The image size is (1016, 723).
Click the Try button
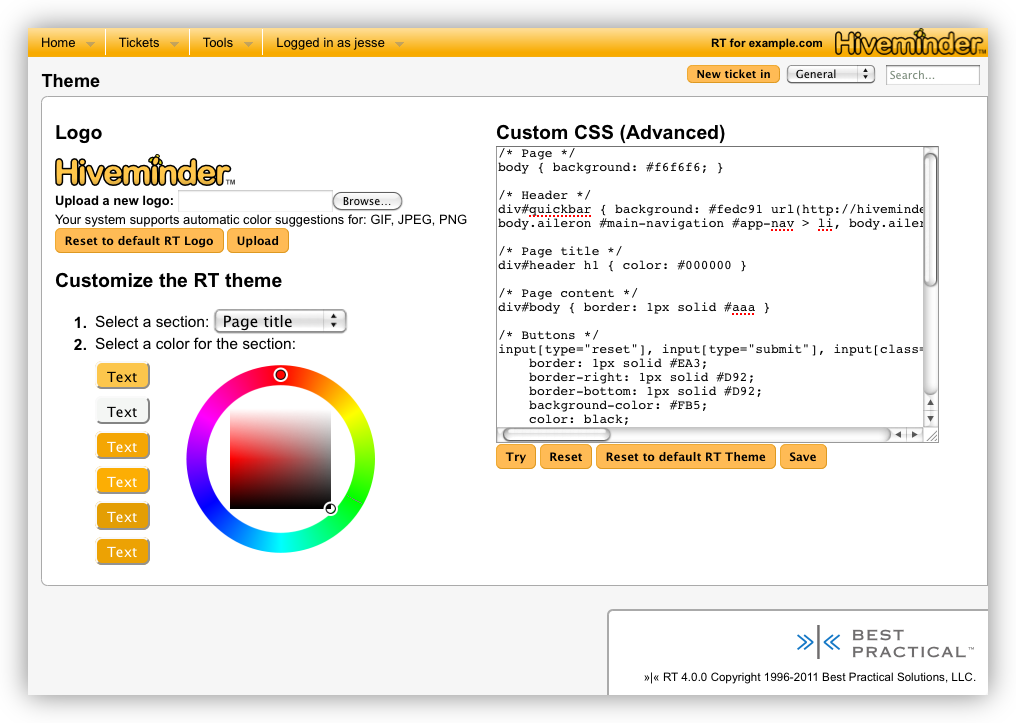(x=516, y=457)
